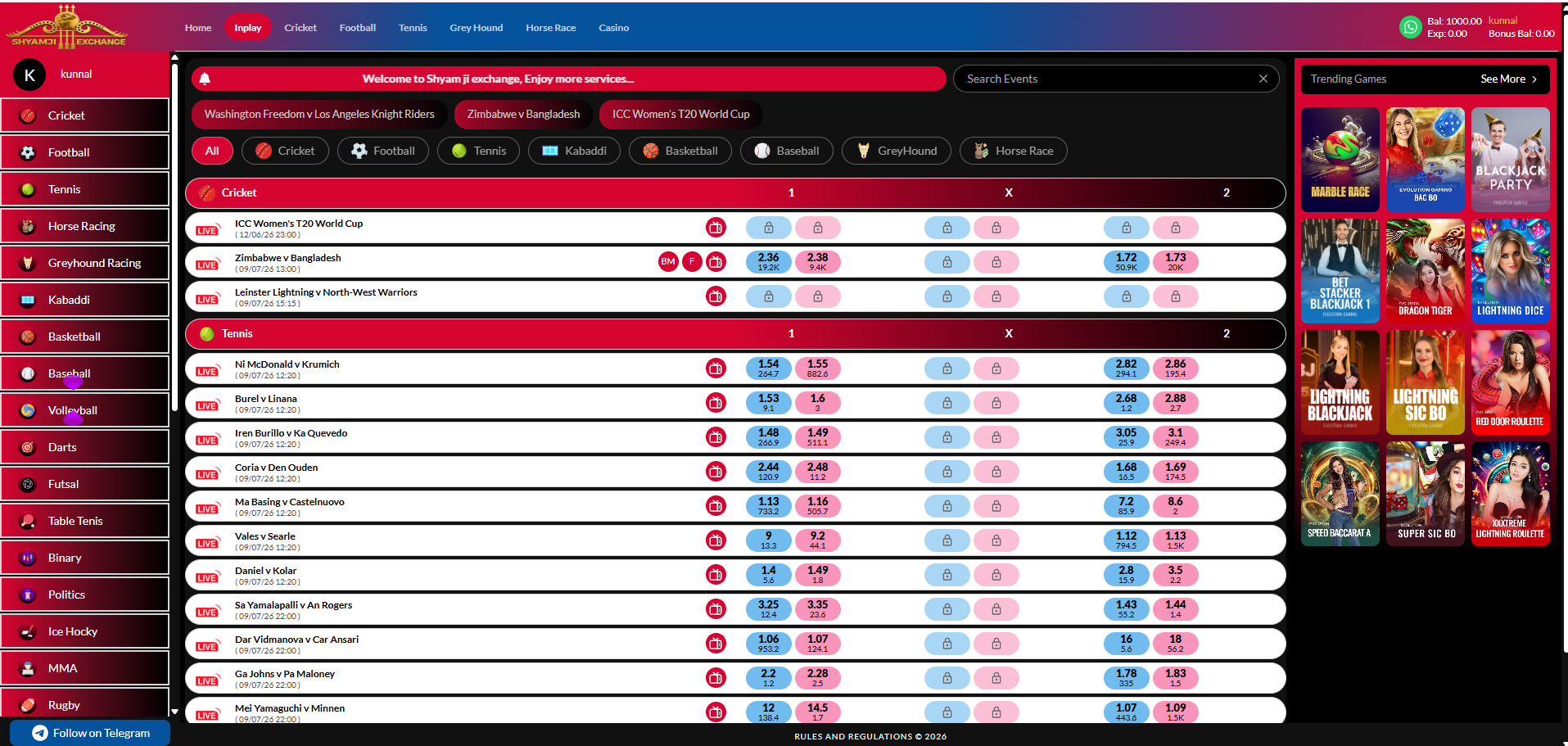Filter events by Tennis pill

click(x=479, y=151)
